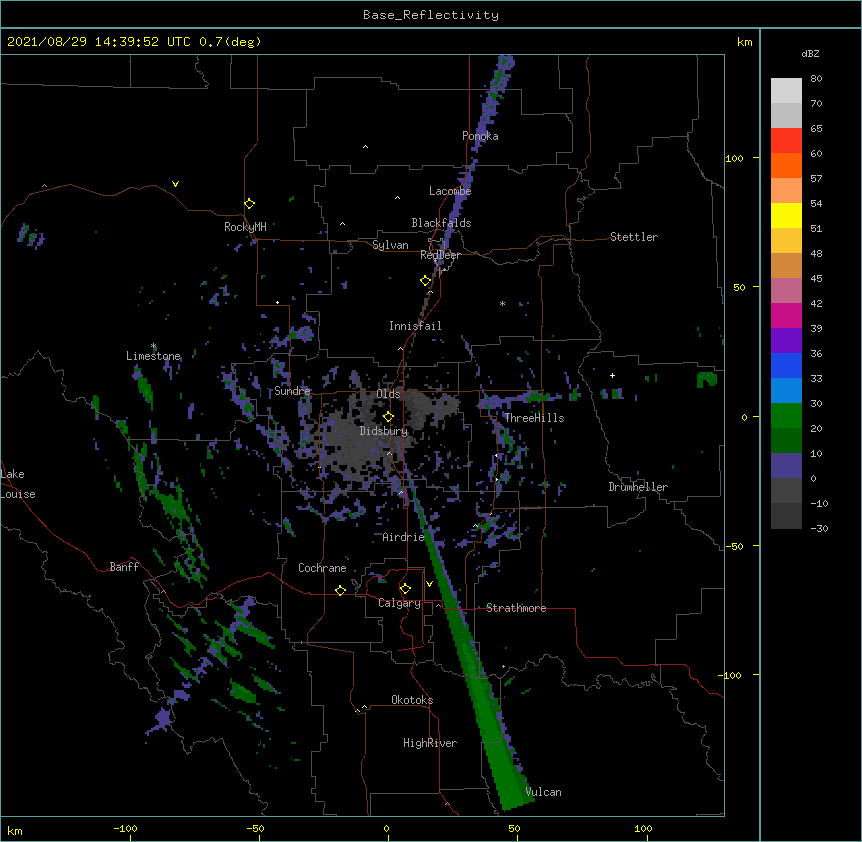Click the Strathmore city label
Screen dimensions: 862x842
516,608
